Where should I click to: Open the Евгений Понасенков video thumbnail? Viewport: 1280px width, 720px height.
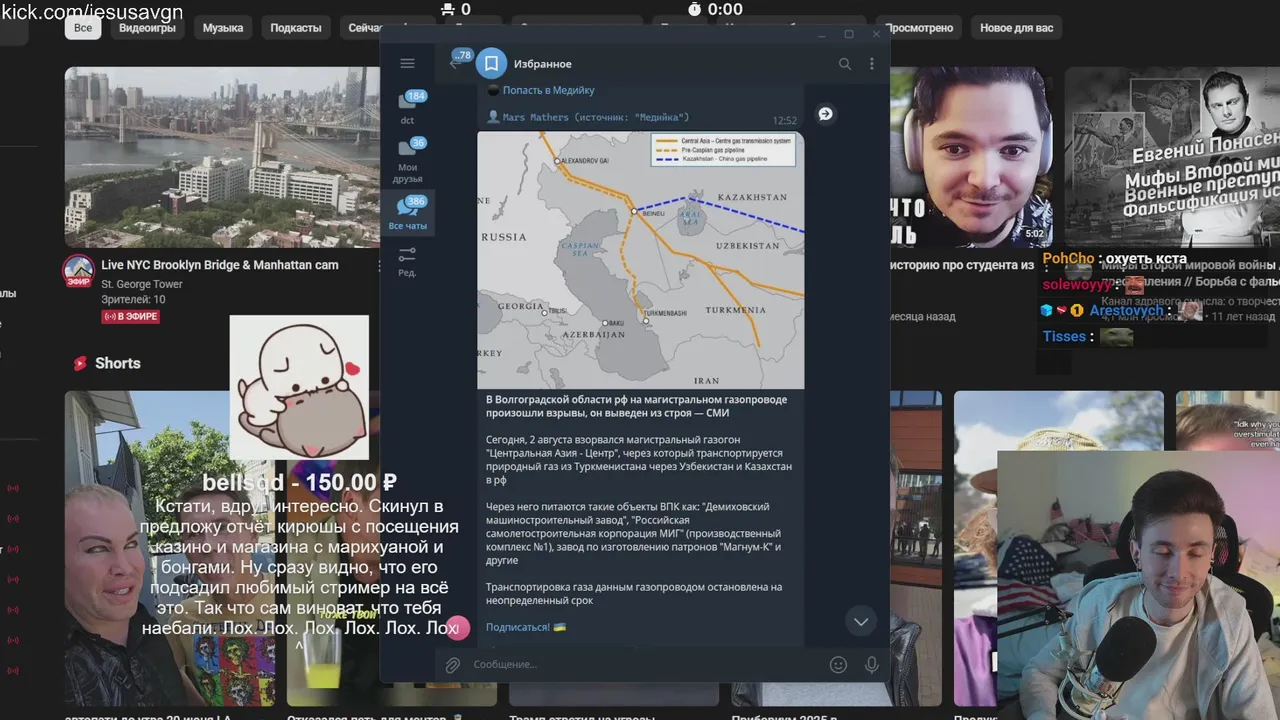1172,157
